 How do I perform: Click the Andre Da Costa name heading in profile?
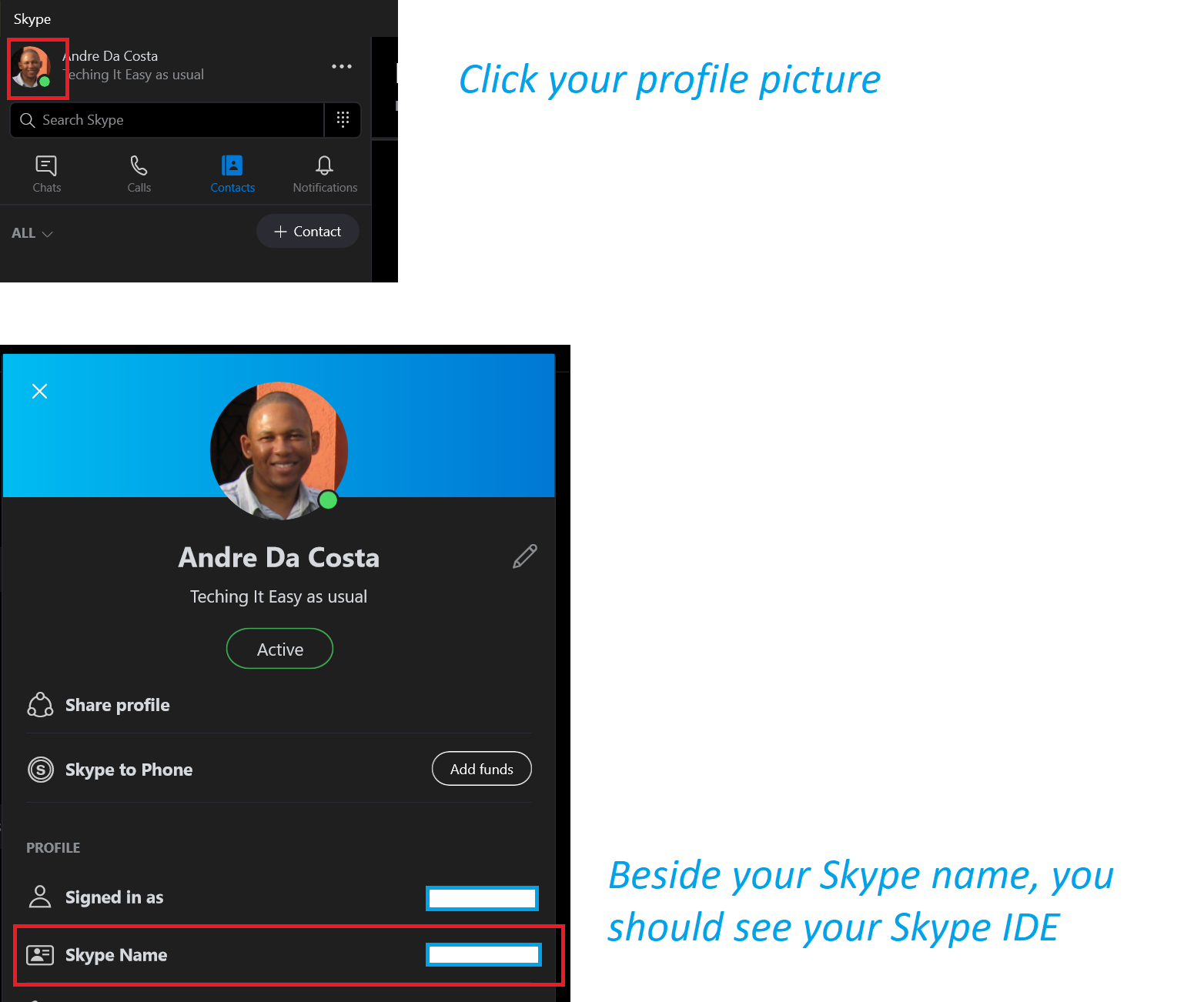pos(279,557)
